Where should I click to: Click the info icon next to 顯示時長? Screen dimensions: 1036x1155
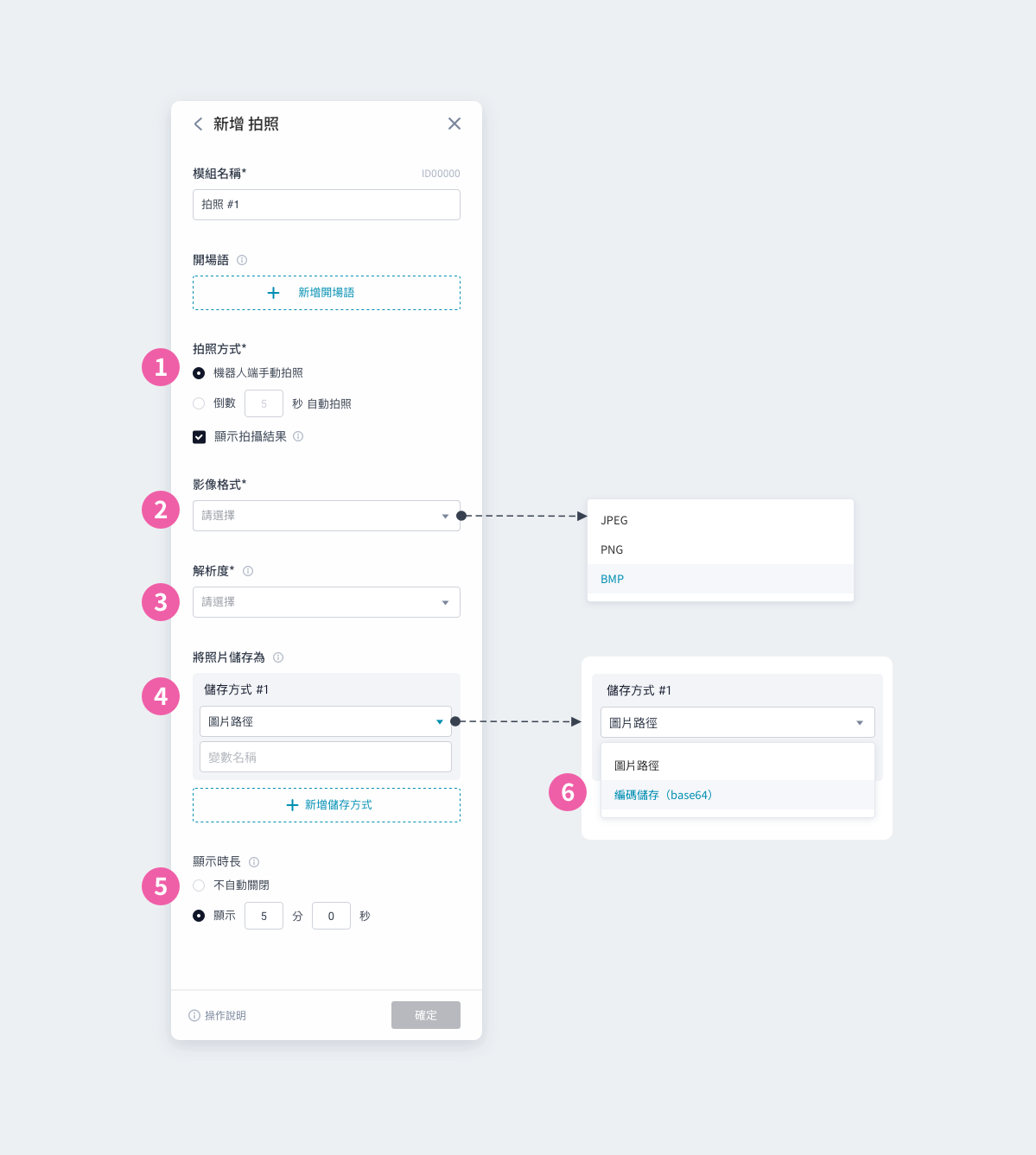pos(254,862)
